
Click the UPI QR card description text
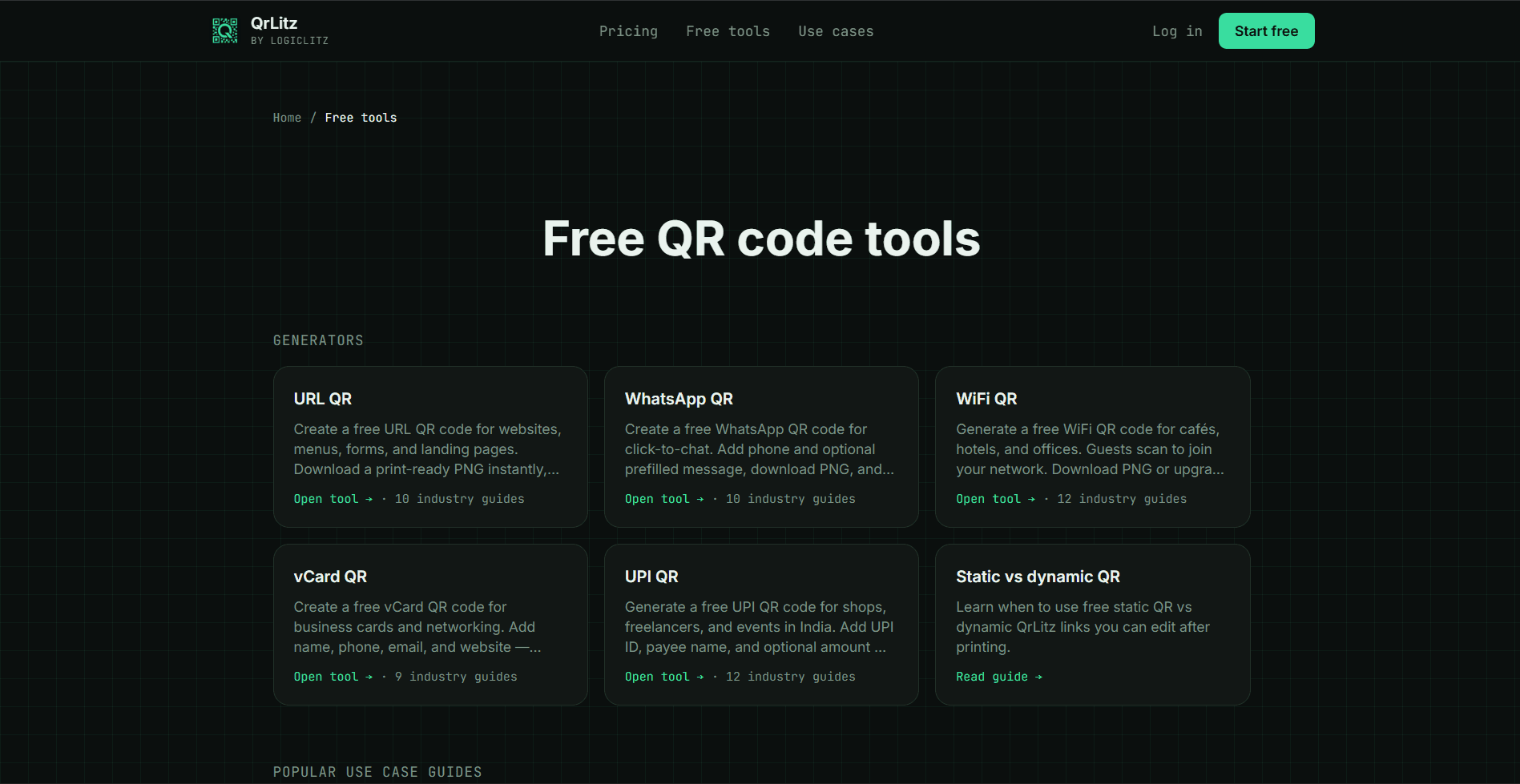tap(759, 627)
